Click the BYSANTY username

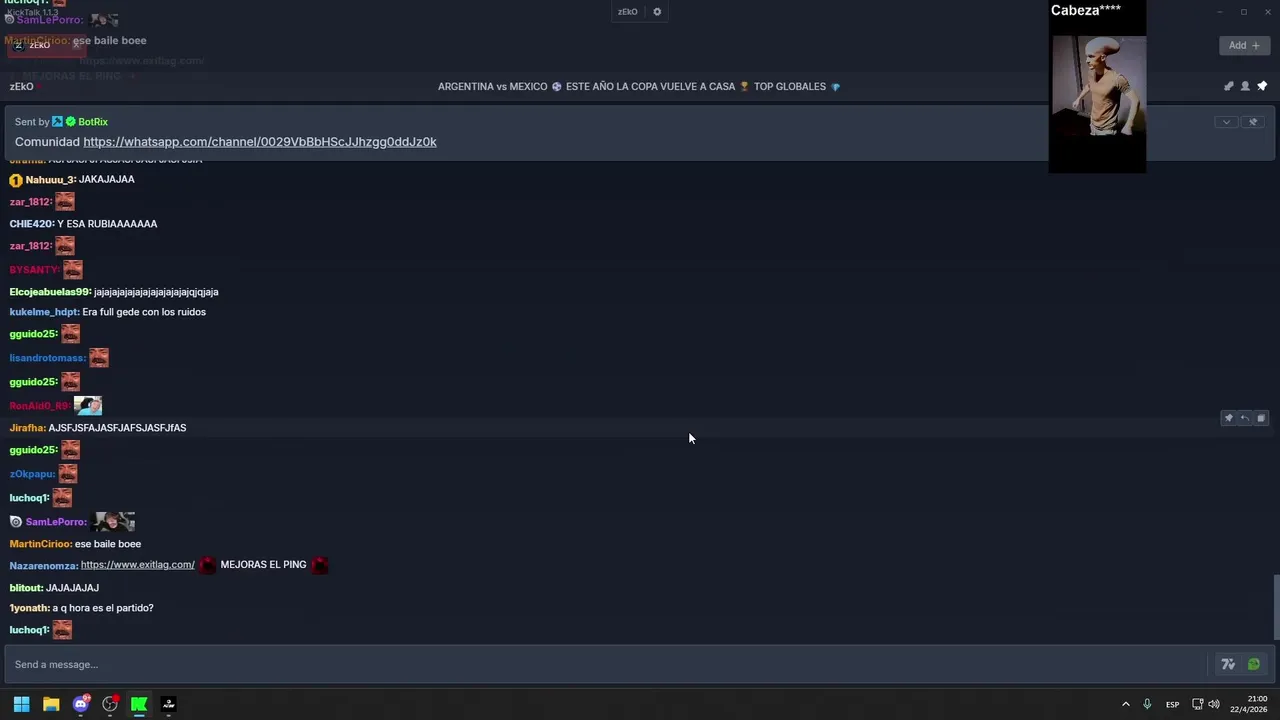pos(35,270)
